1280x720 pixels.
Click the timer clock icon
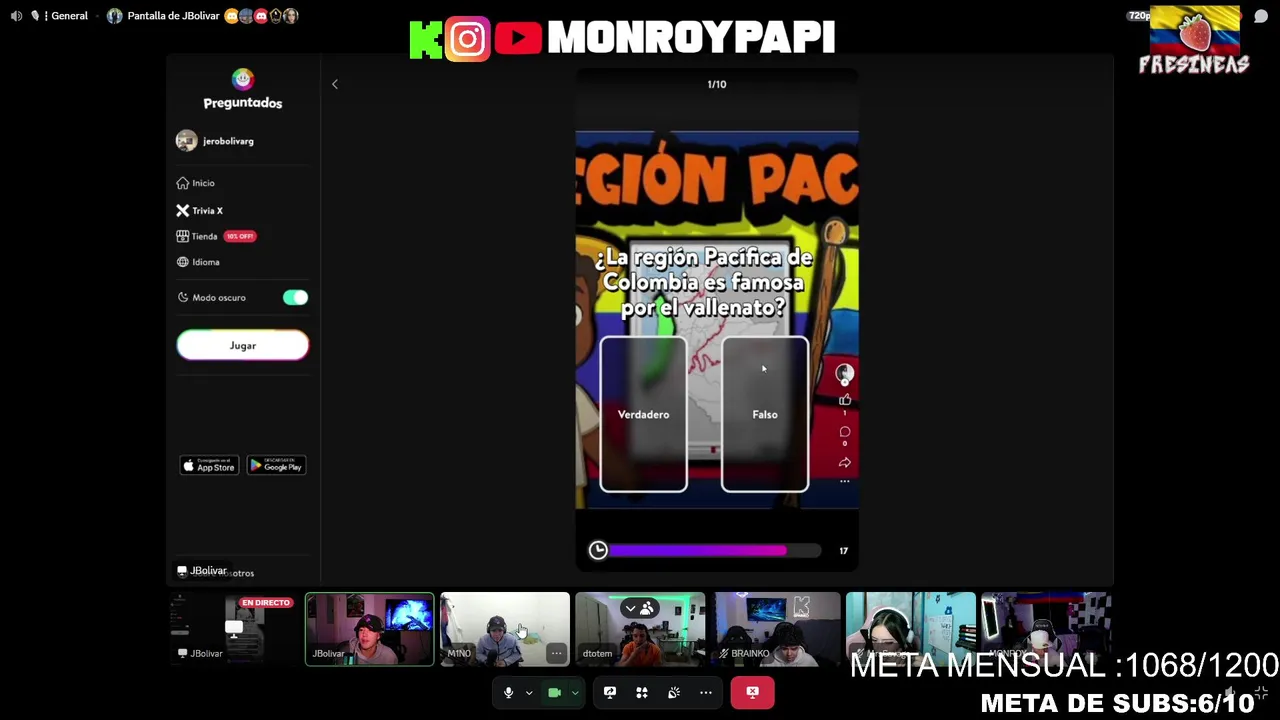point(598,550)
